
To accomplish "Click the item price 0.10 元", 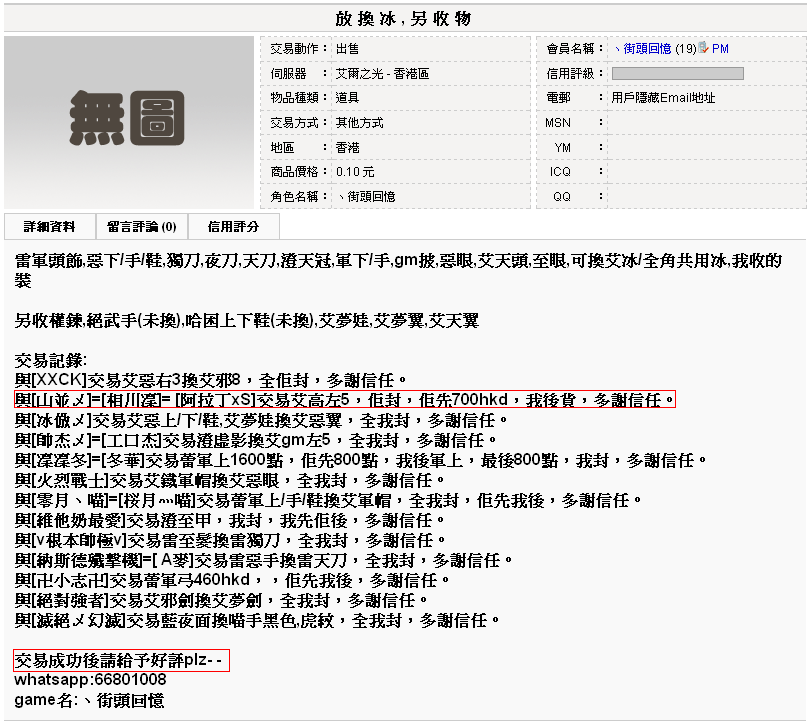I will coord(355,172).
